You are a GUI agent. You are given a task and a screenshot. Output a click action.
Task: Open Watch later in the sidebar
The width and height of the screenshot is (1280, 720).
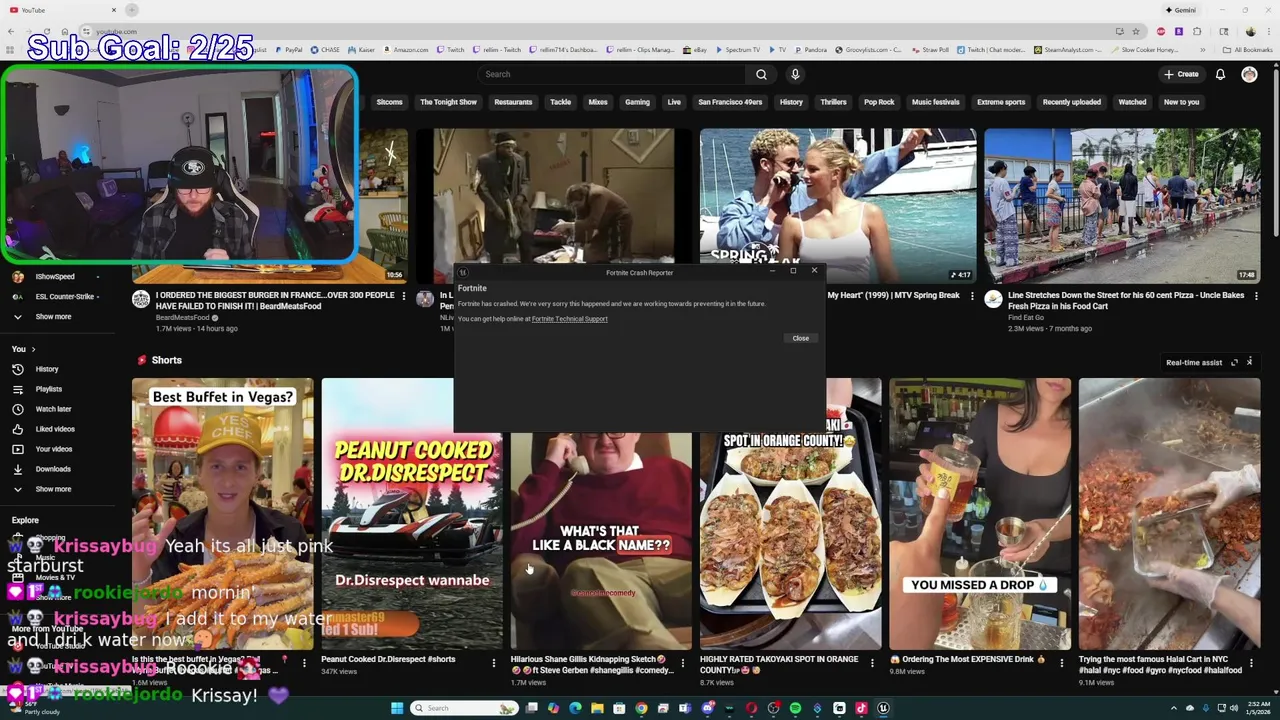[x=53, y=409]
